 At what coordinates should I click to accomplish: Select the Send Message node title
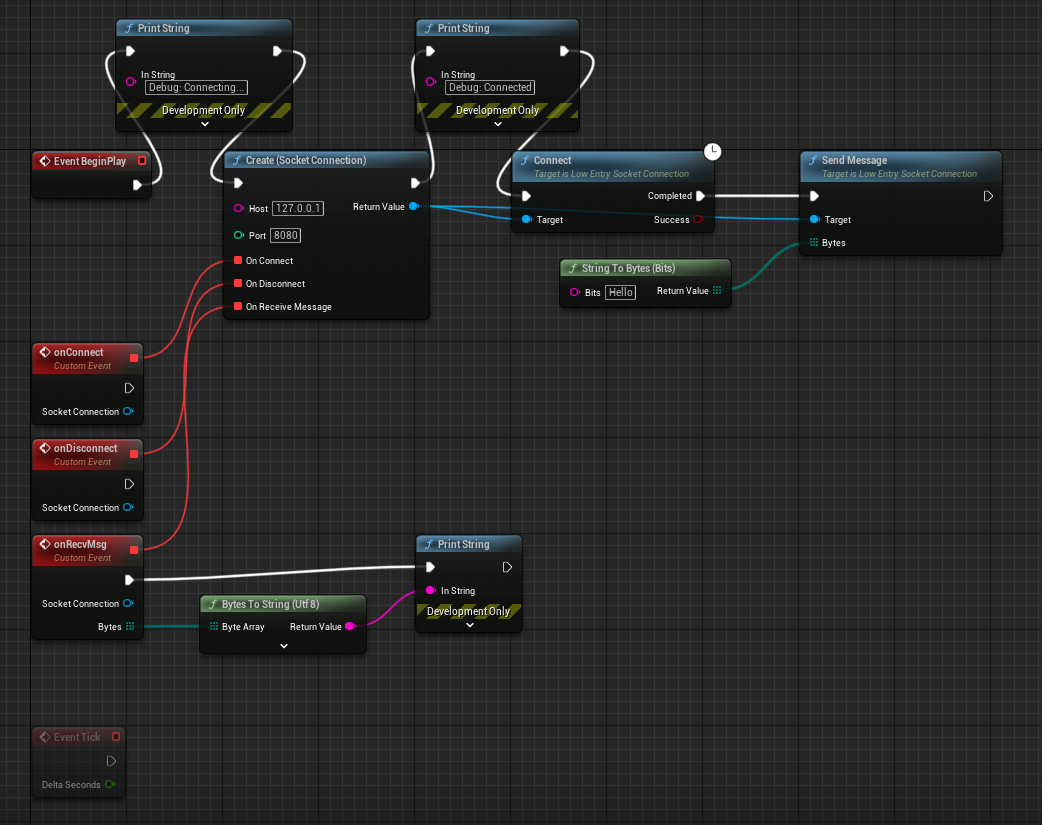tap(854, 160)
